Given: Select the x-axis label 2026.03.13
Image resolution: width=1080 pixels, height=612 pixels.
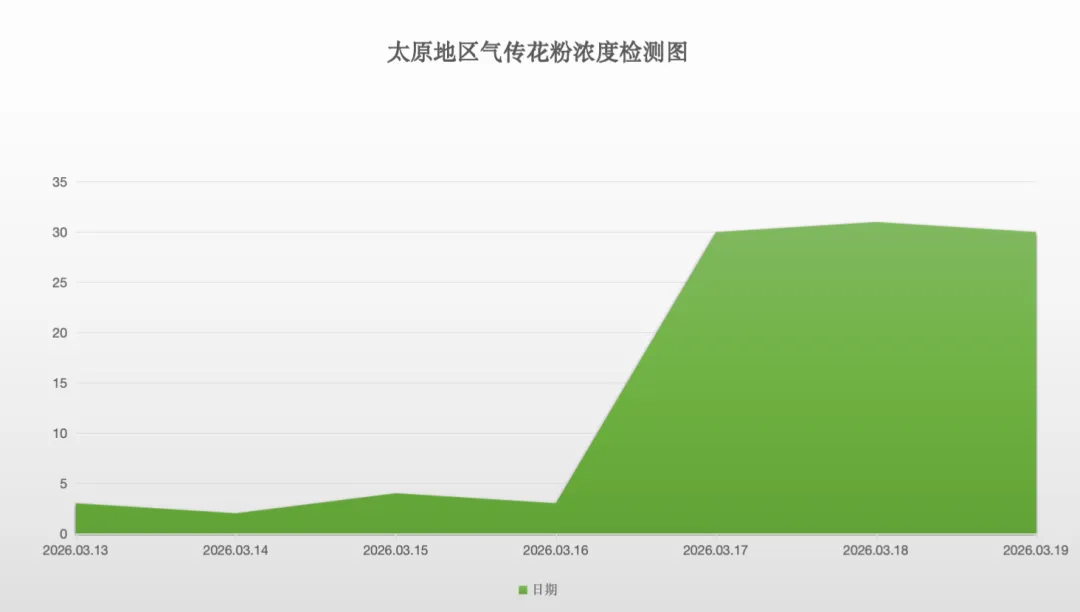Looking at the screenshot, I should 76,551.
